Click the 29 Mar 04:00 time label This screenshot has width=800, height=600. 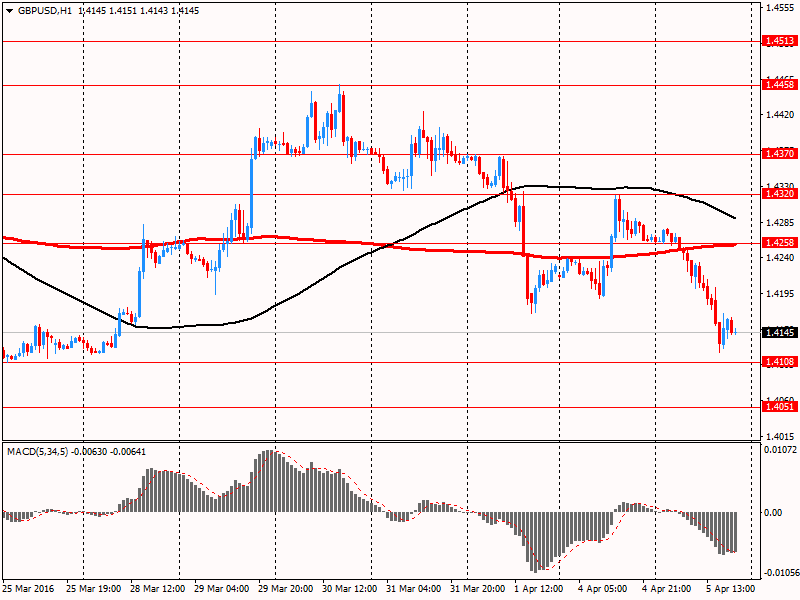(222, 589)
